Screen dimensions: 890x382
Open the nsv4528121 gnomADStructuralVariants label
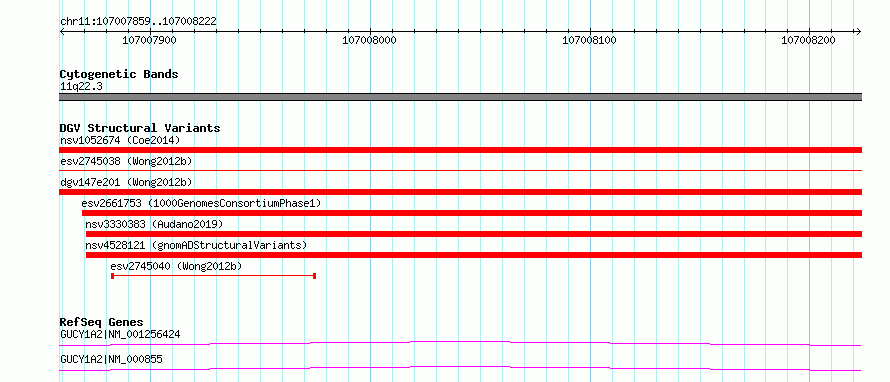196,245
